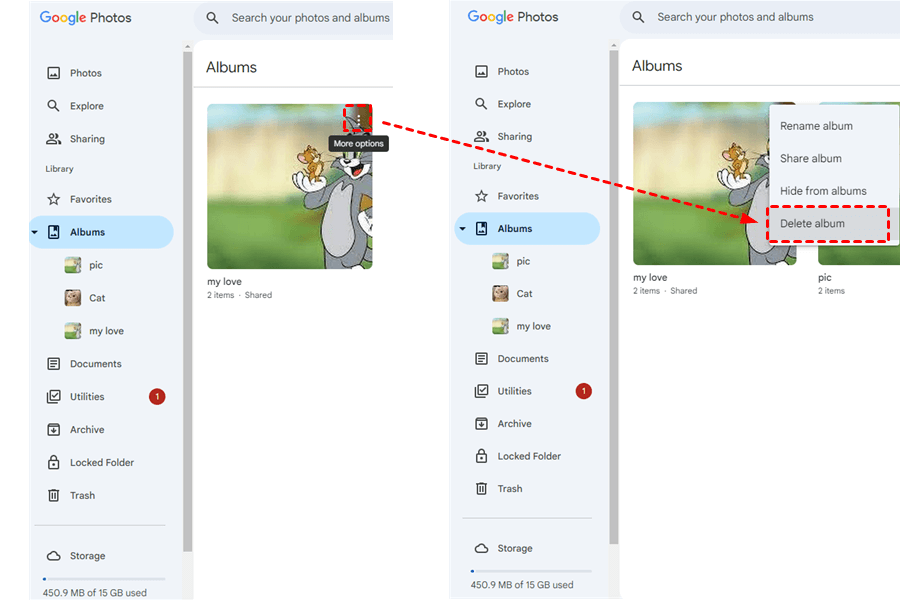Click the left screenshot sidebar scrollbar
The image size is (900, 600).
(x=188, y=301)
